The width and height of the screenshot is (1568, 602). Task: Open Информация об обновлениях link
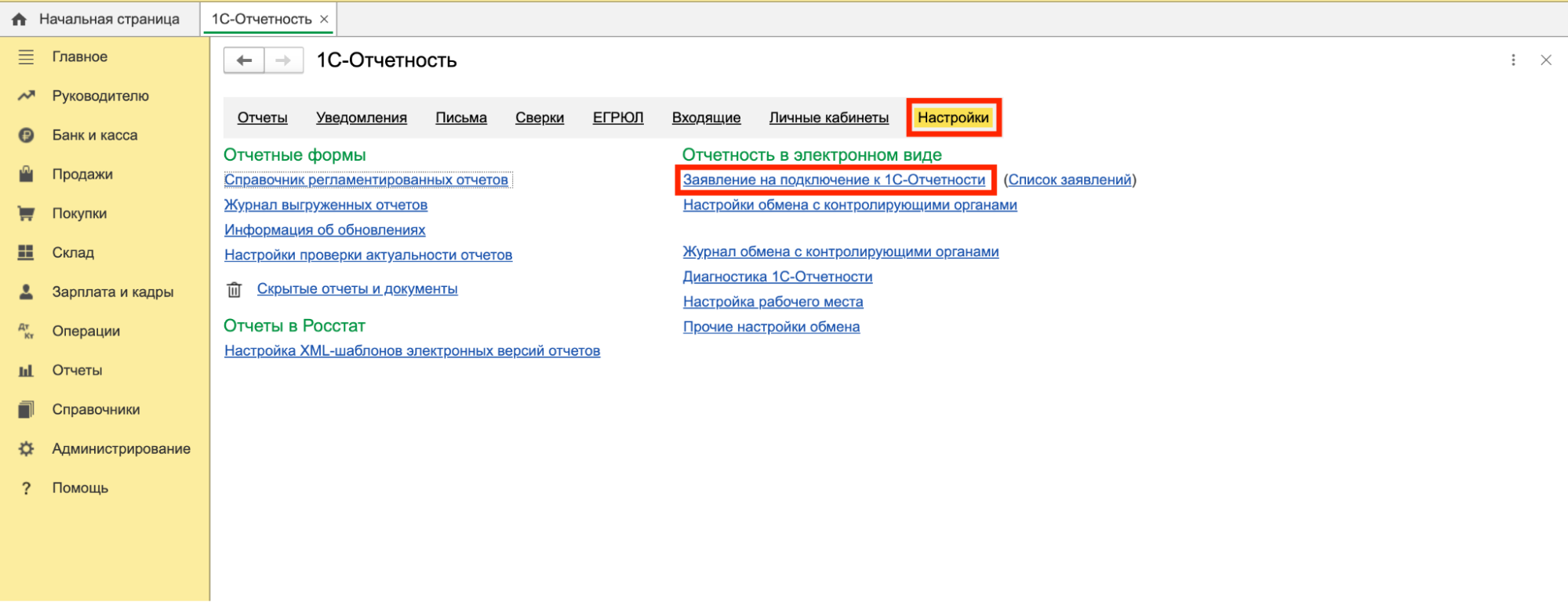click(325, 230)
